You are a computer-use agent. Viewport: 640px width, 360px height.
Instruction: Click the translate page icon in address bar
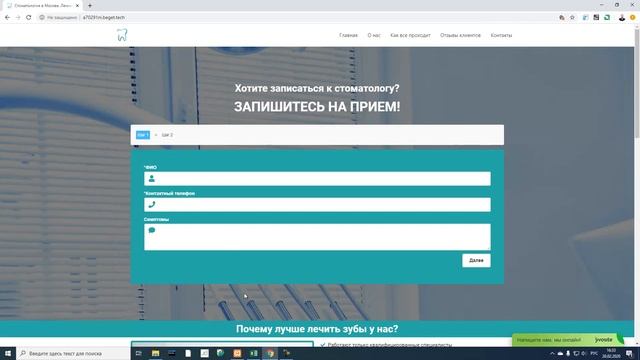[x=562, y=18]
